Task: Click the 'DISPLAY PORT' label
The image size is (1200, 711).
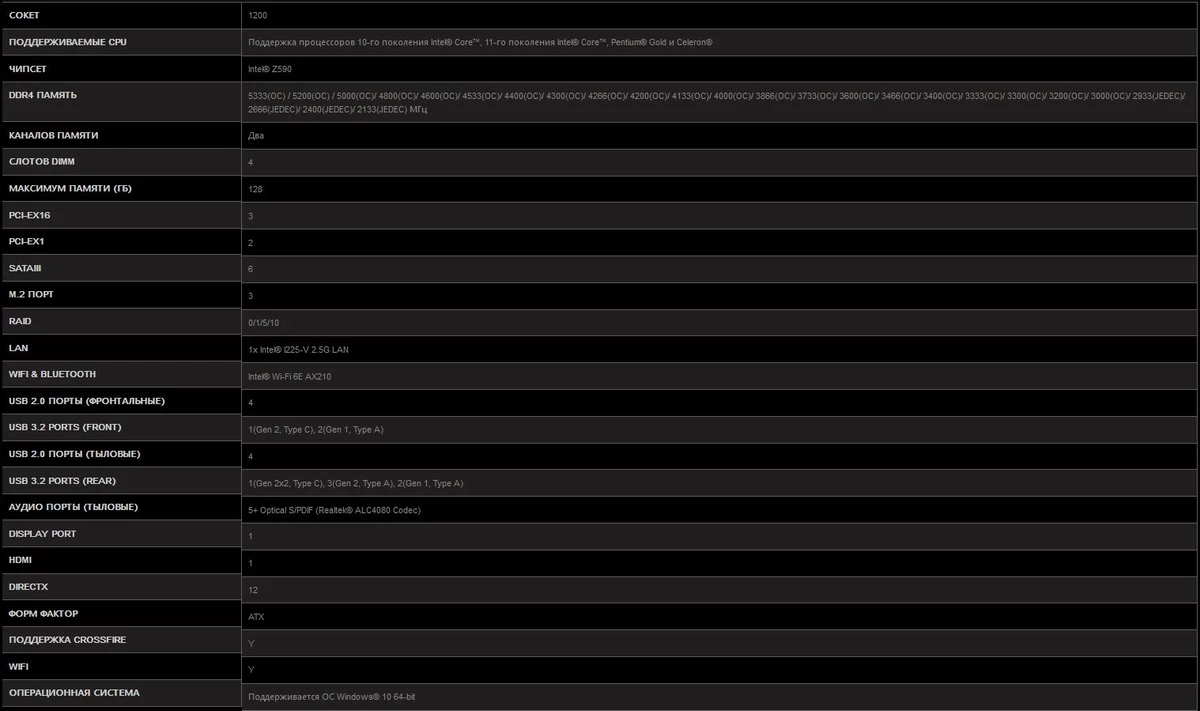Action: 42,533
